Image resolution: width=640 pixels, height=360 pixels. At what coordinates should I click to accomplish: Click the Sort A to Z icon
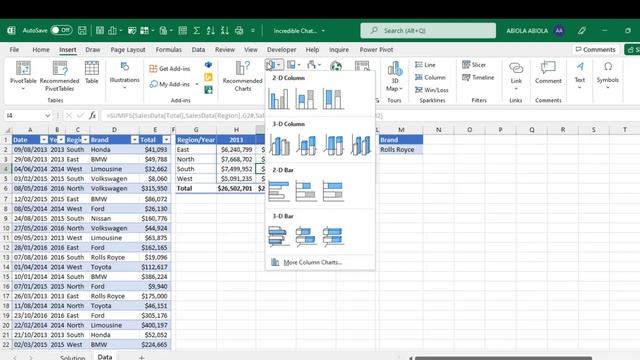[x=211, y=30]
